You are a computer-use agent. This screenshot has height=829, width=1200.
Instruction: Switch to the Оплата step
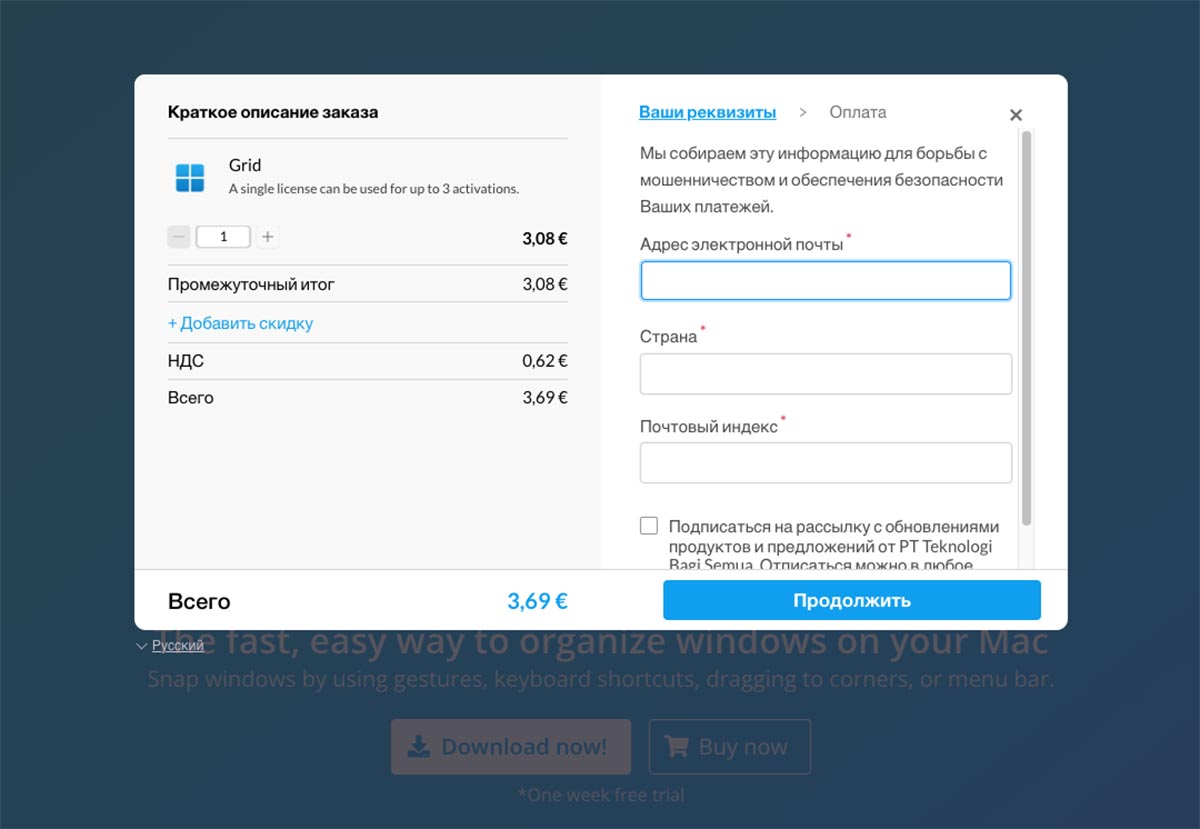pyautogui.click(x=857, y=112)
